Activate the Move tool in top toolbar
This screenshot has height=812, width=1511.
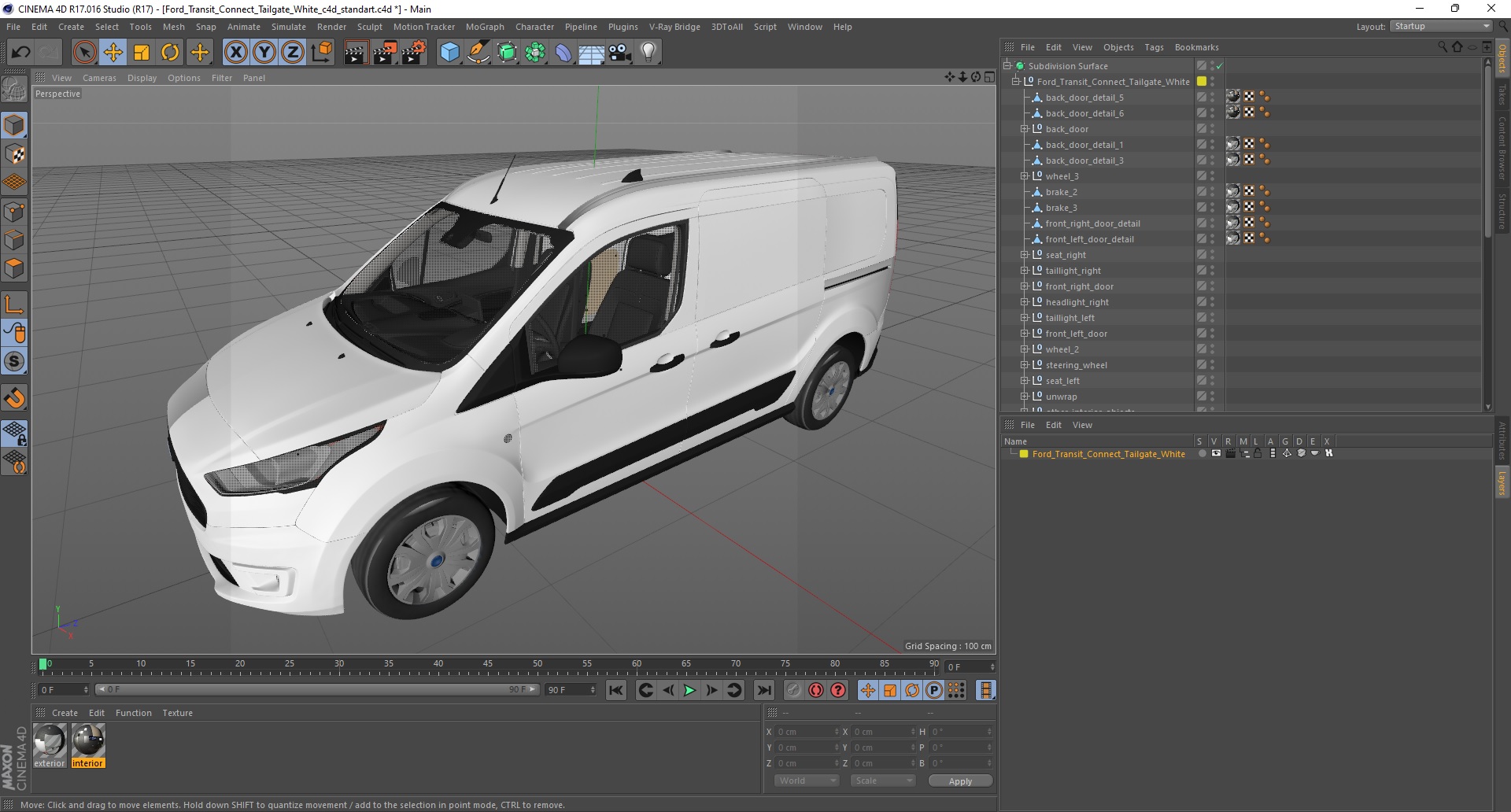point(113,53)
